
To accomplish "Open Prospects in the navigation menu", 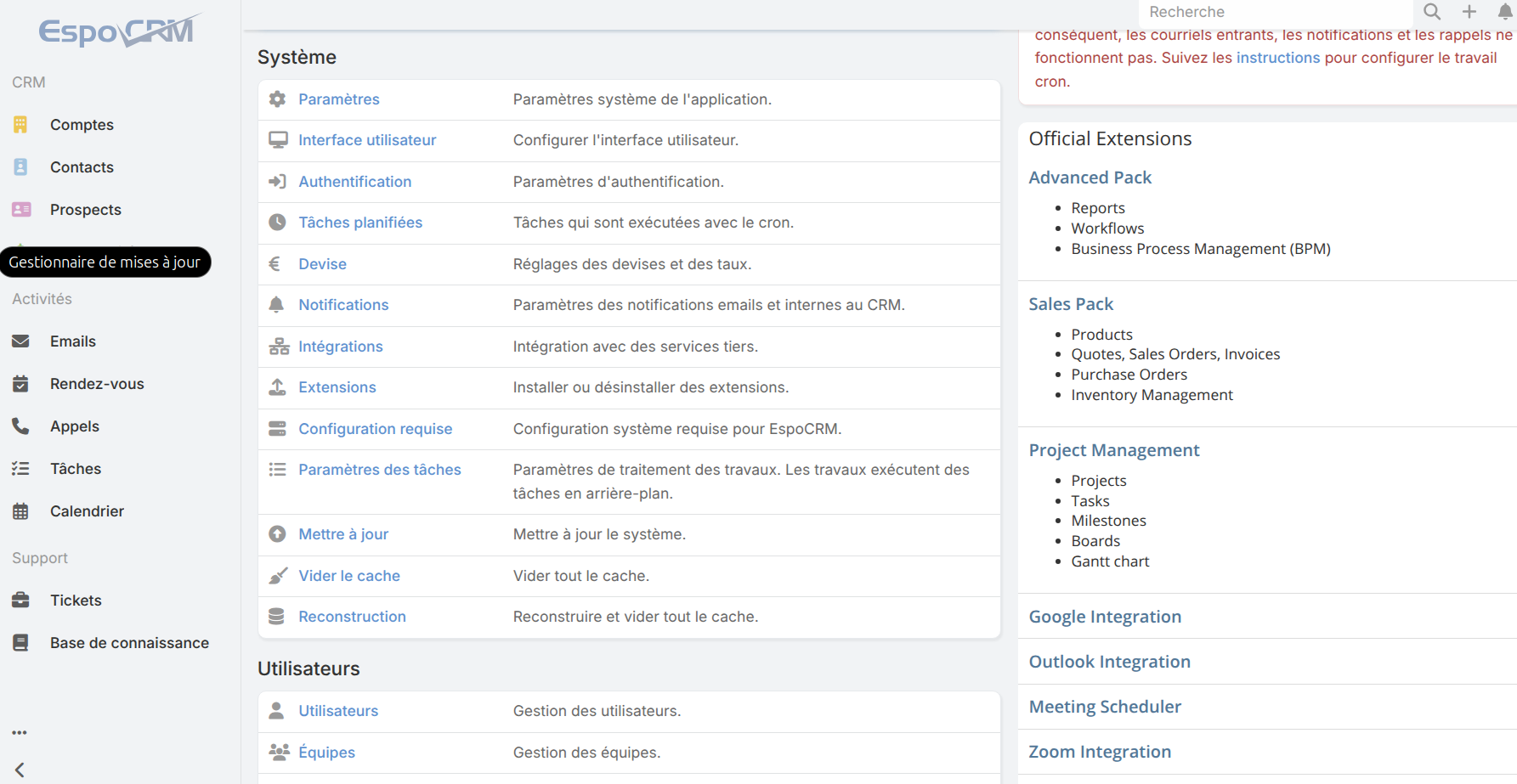I will 85,210.
